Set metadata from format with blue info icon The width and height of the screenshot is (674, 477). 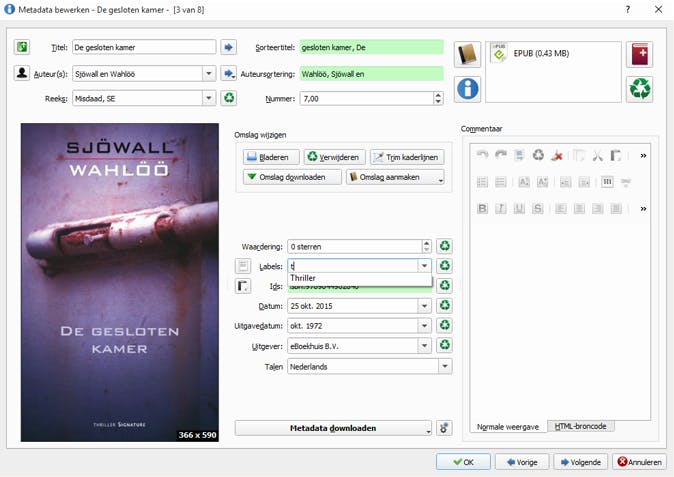(x=467, y=89)
